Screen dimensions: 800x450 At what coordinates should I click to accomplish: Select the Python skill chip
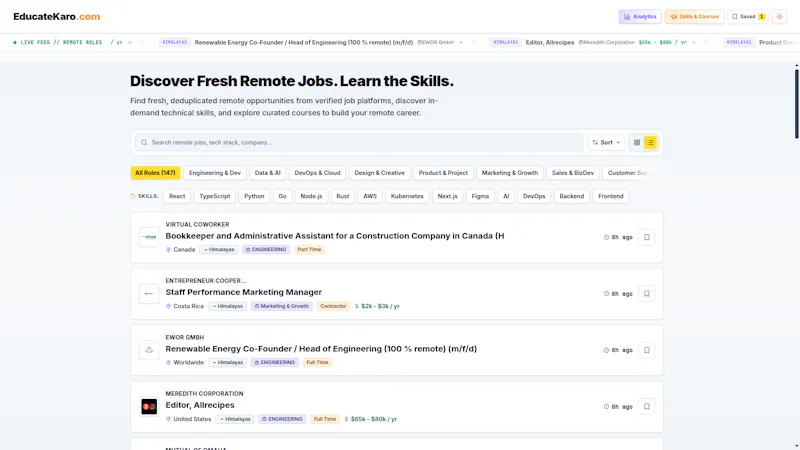tap(254, 196)
